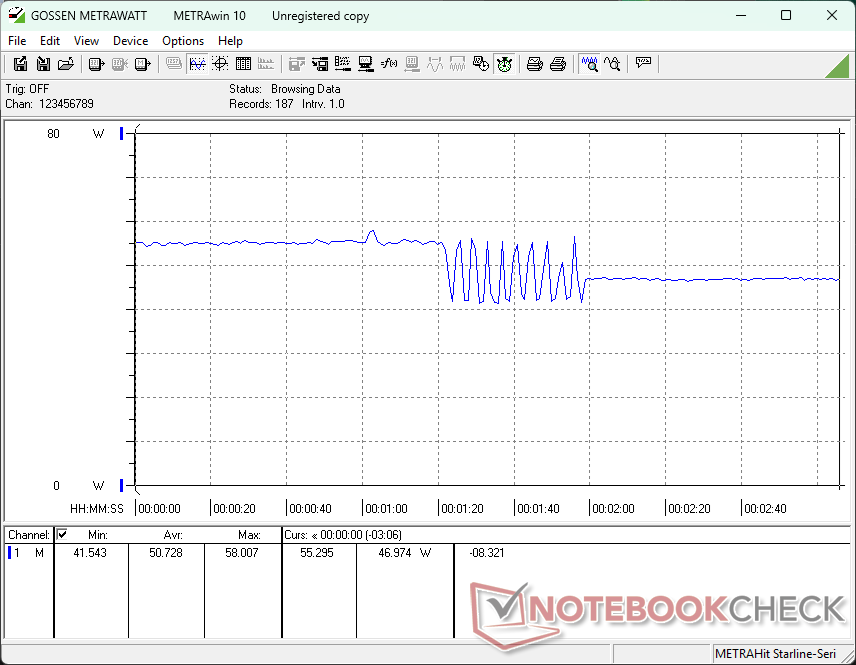Click the save-with-down-arrow disk icon

click(x=43, y=64)
